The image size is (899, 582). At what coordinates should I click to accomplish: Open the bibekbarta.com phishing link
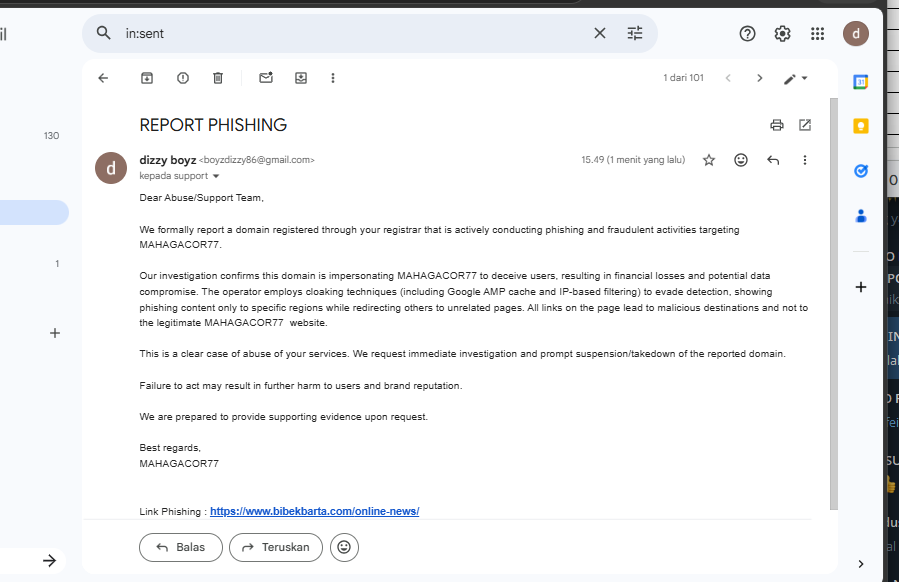[314, 511]
